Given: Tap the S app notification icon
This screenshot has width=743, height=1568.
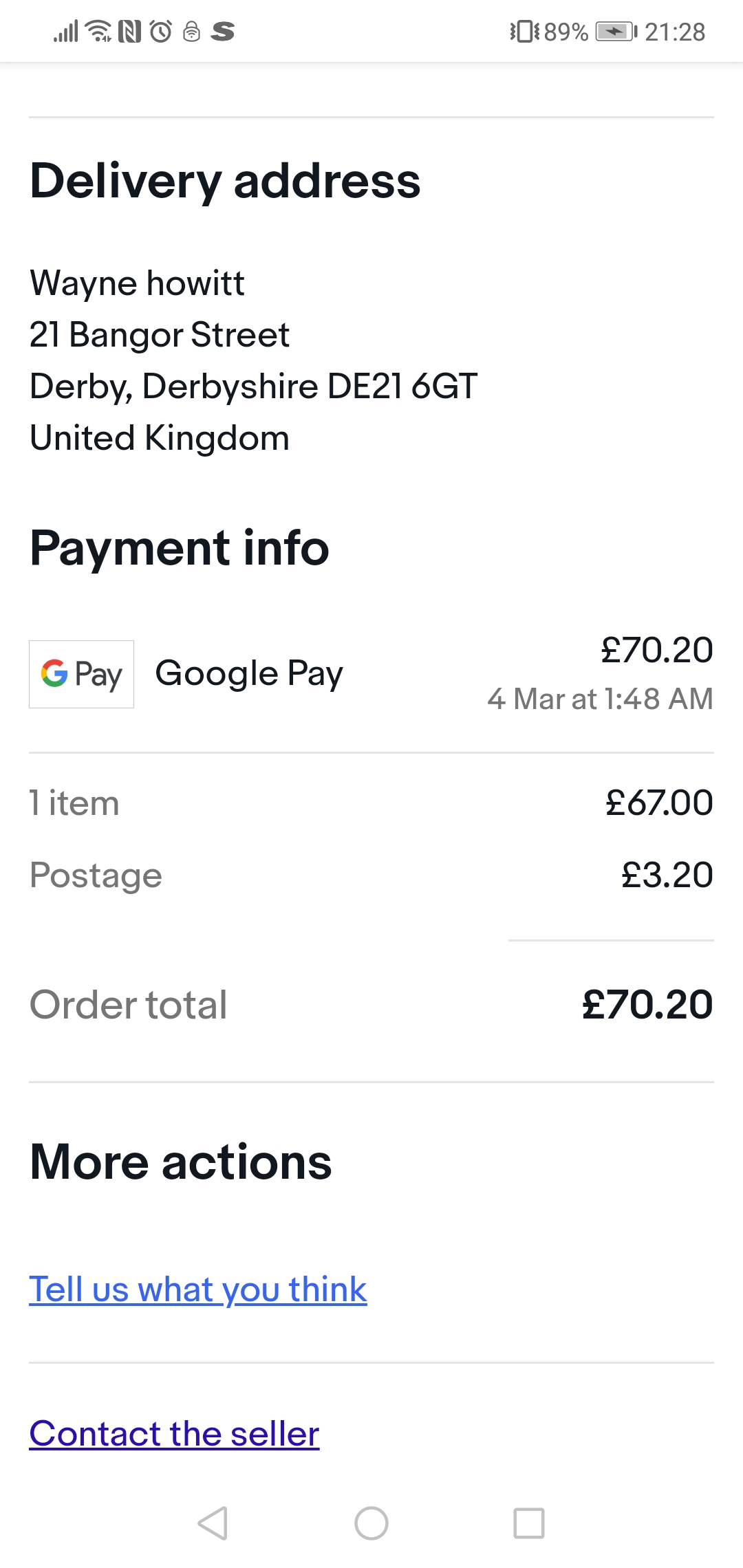Looking at the screenshot, I should pyautogui.click(x=223, y=32).
